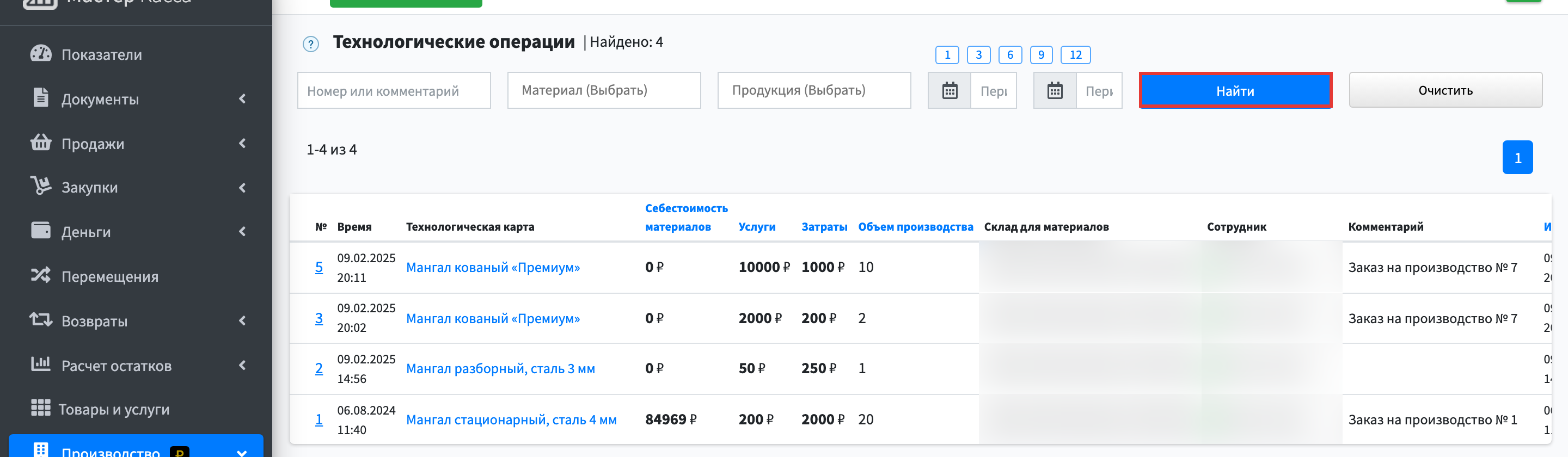Screen dimensions: 1568x457
Task: Expand the Продажи menu chevron
Action: click(x=242, y=143)
